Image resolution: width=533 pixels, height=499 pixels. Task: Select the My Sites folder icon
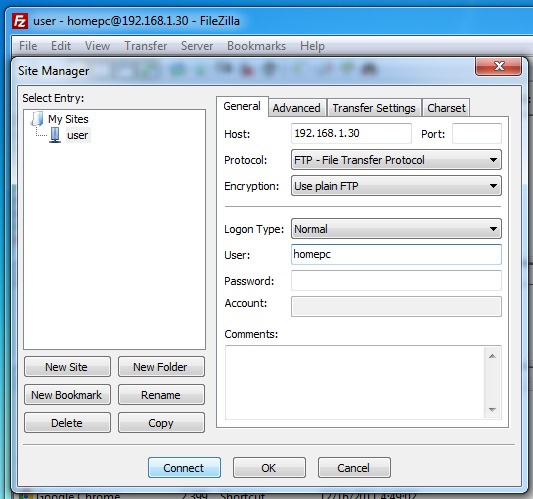[x=37, y=119]
